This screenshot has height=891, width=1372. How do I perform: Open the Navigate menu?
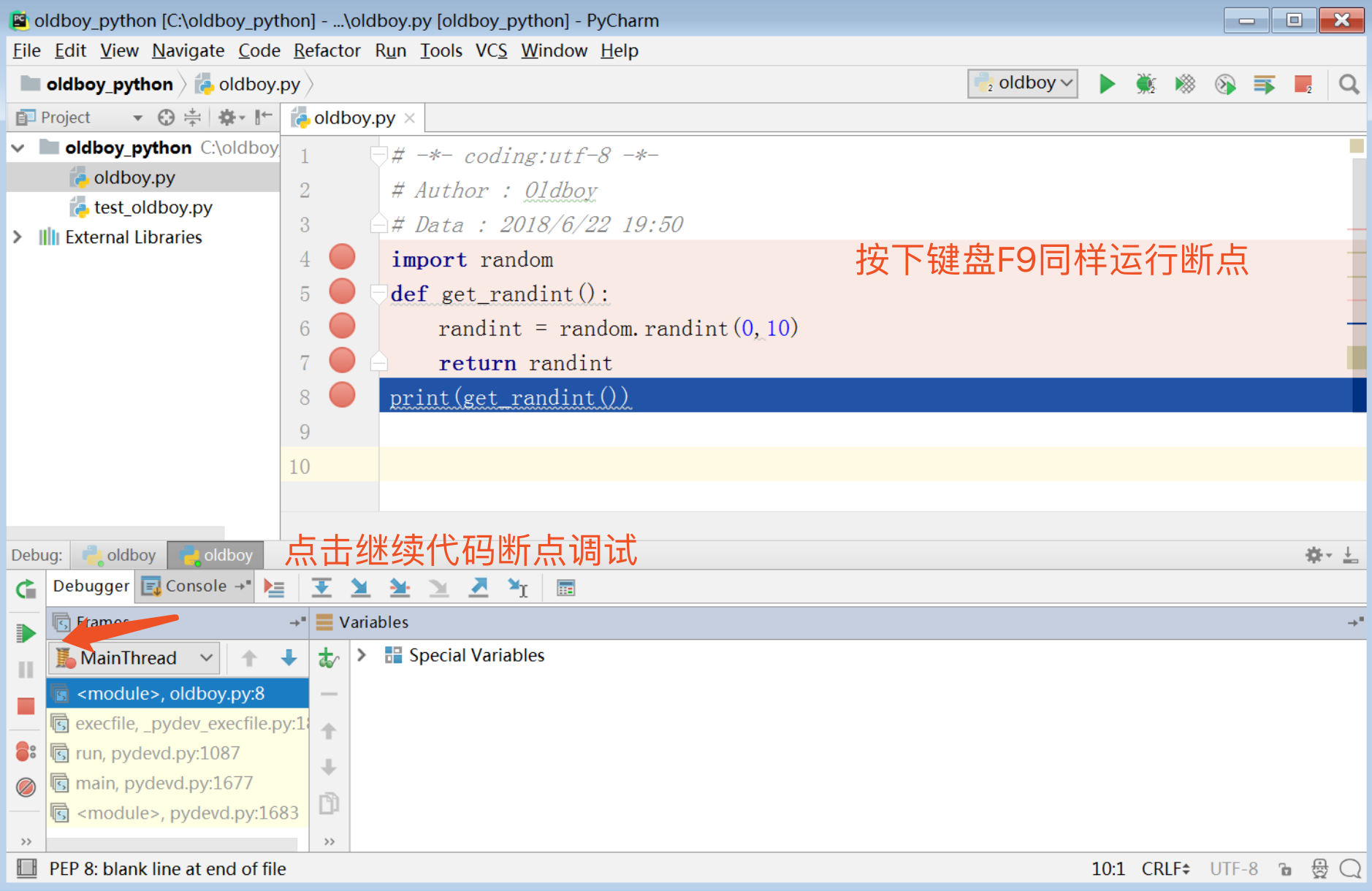pyautogui.click(x=188, y=50)
